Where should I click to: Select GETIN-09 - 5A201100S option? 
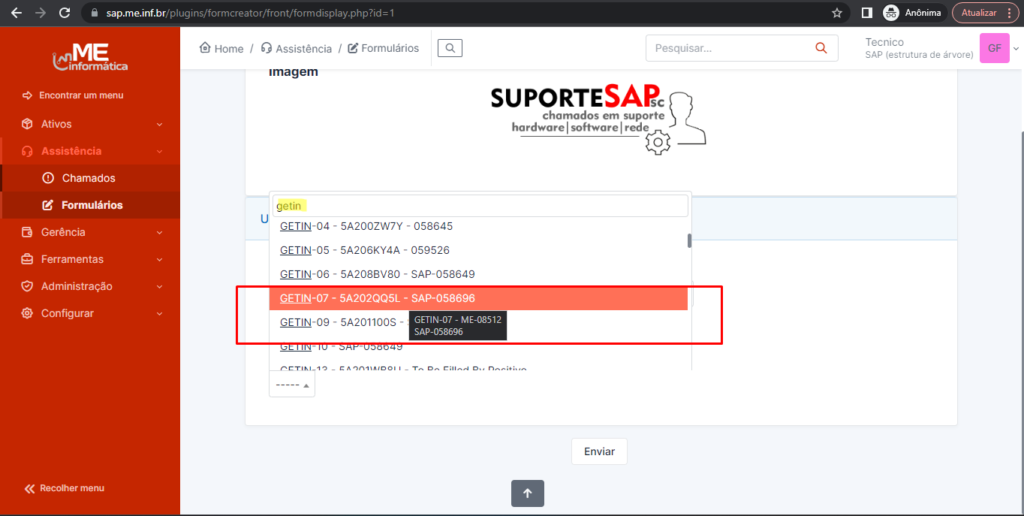pos(478,323)
